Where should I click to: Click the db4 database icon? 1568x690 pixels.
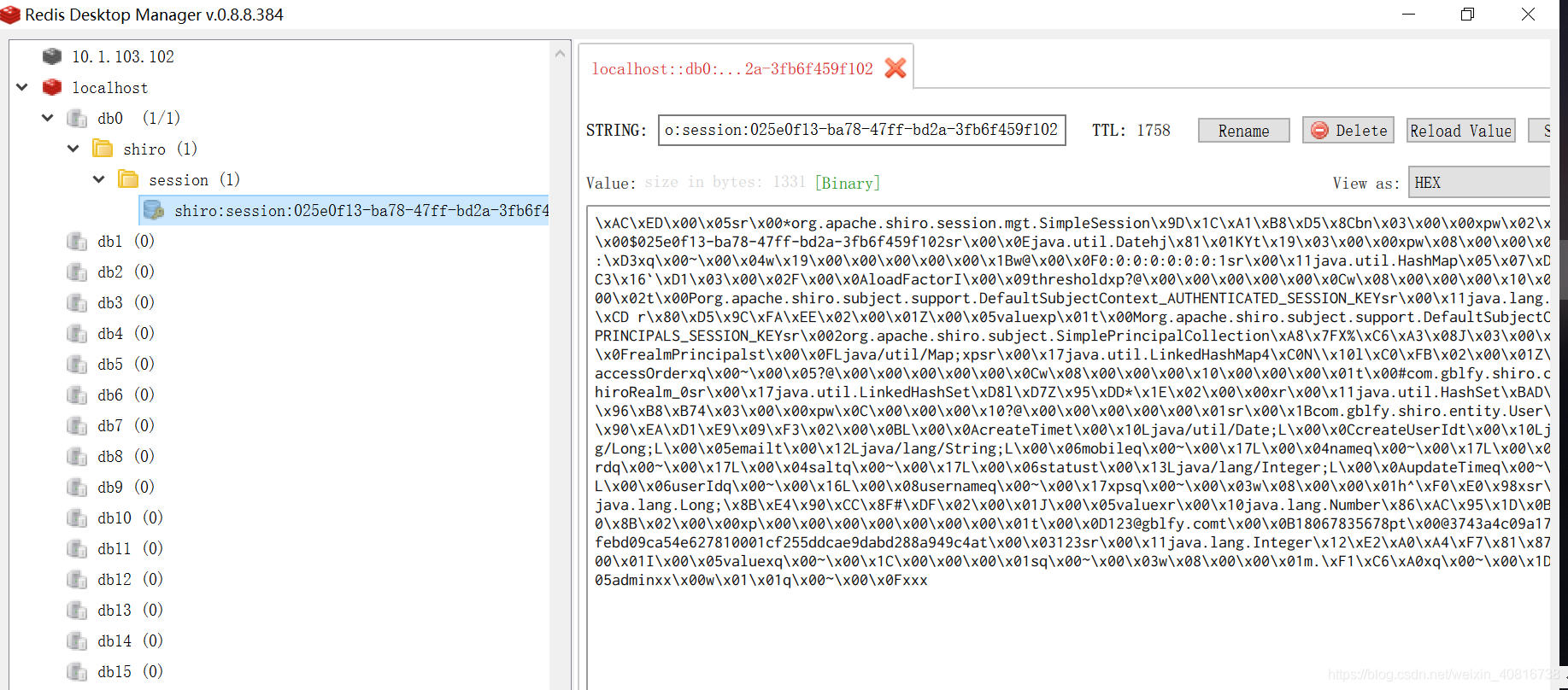click(x=77, y=333)
